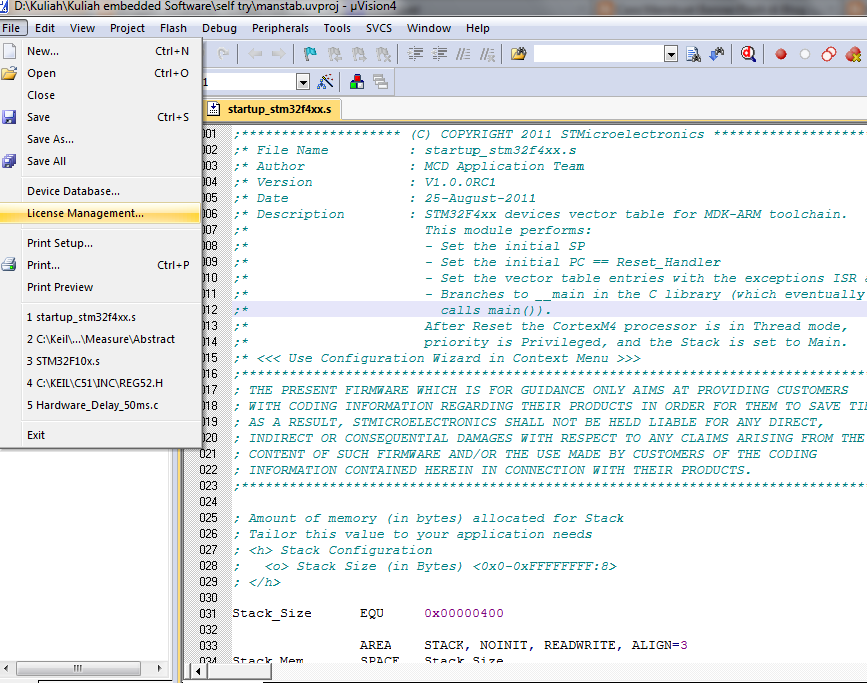
Task: Click Navigate Forwards arrow icon
Action: (279, 54)
